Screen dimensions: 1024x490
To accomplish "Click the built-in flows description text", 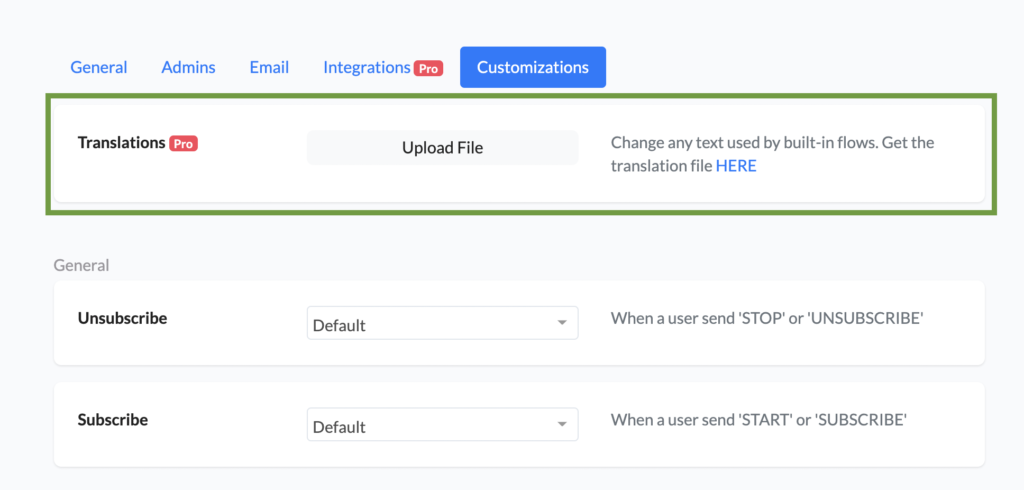I will pyautogui.click(x=772, y=143).
